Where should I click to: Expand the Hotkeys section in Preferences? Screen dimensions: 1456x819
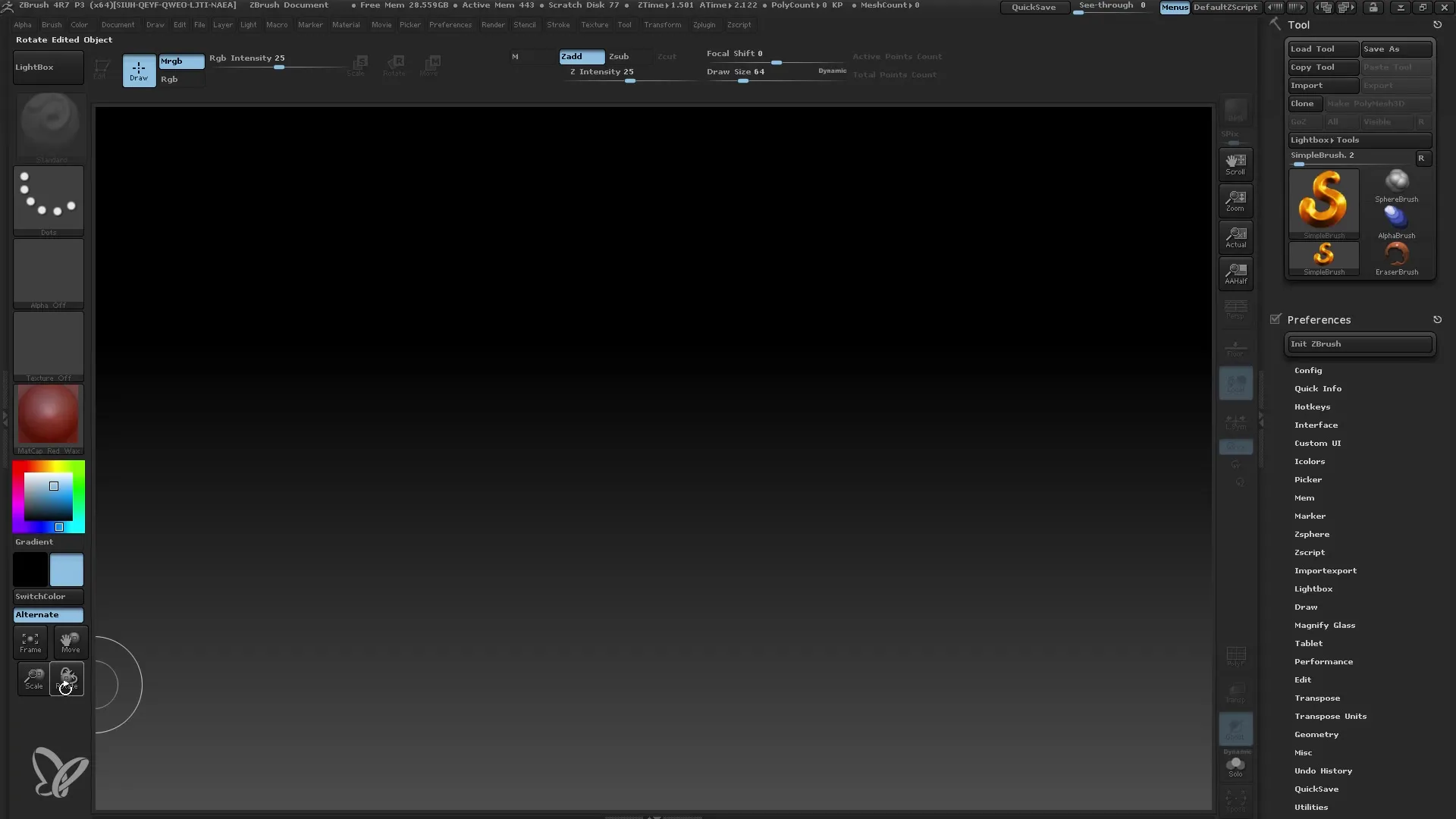point(1313,406)
